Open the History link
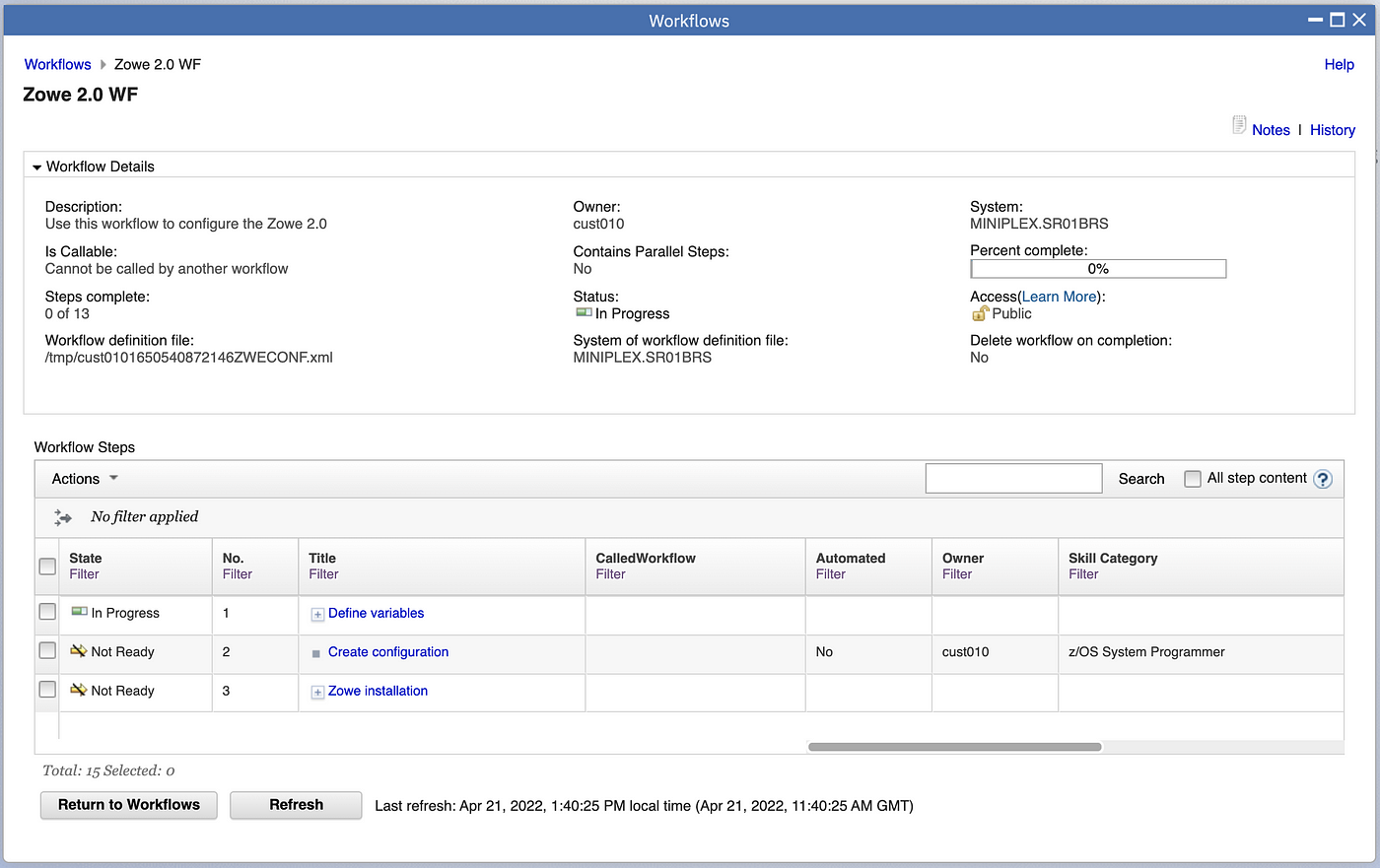This screenshot has height=868, width=1380. pyautogui.click(x=1332, y=130)
